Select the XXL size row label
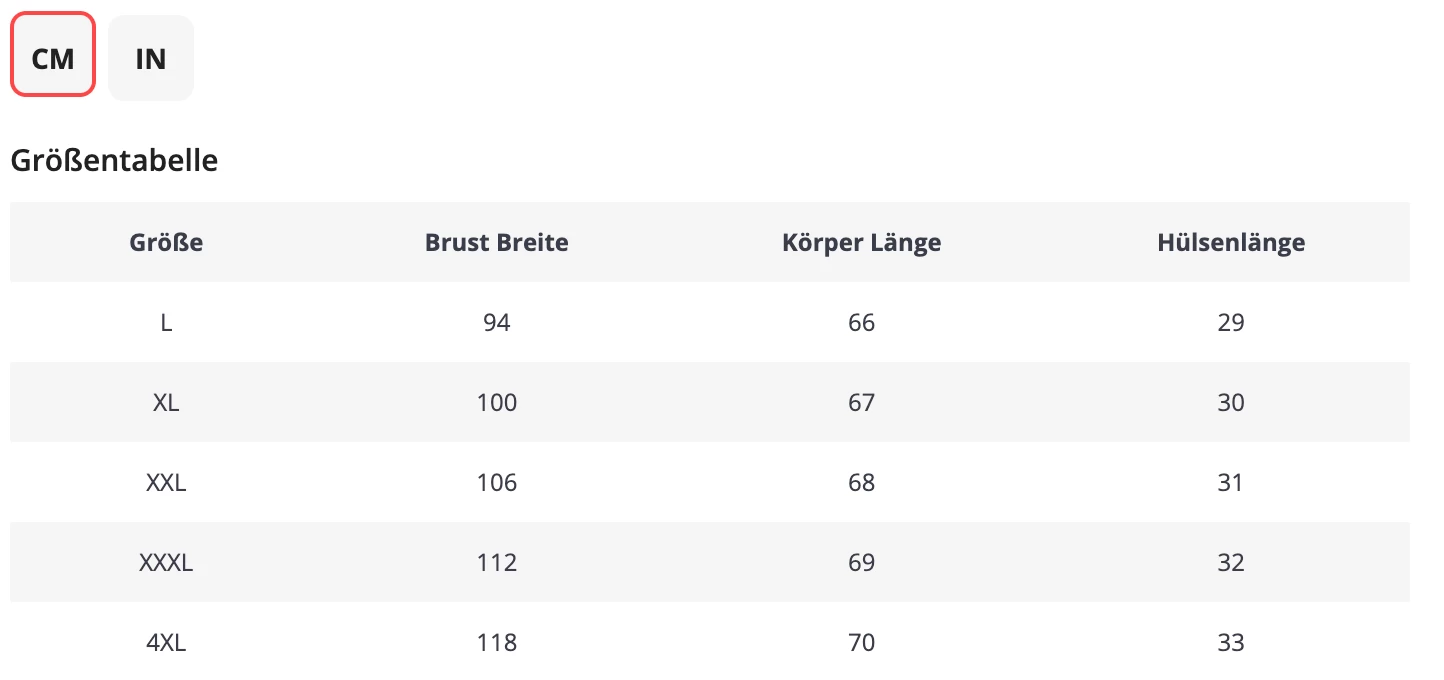Screen dimensions: 1444x680 [166, 482]
